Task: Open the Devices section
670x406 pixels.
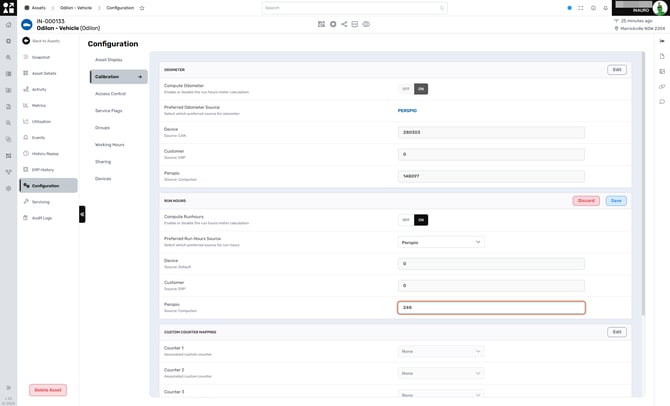Action: 103,179
